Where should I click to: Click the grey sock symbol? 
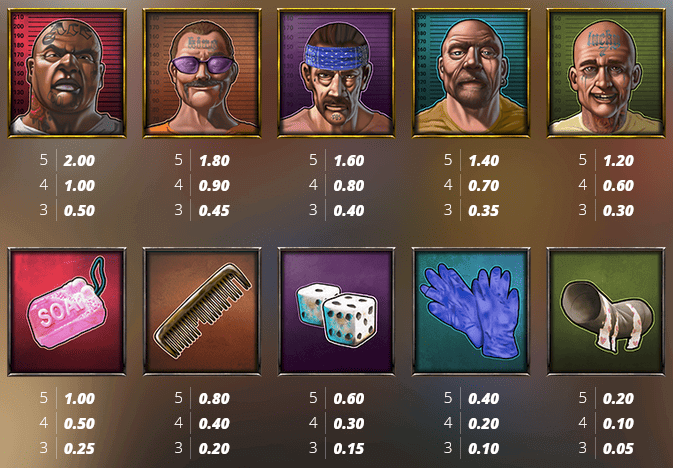[x=606, y=311]
